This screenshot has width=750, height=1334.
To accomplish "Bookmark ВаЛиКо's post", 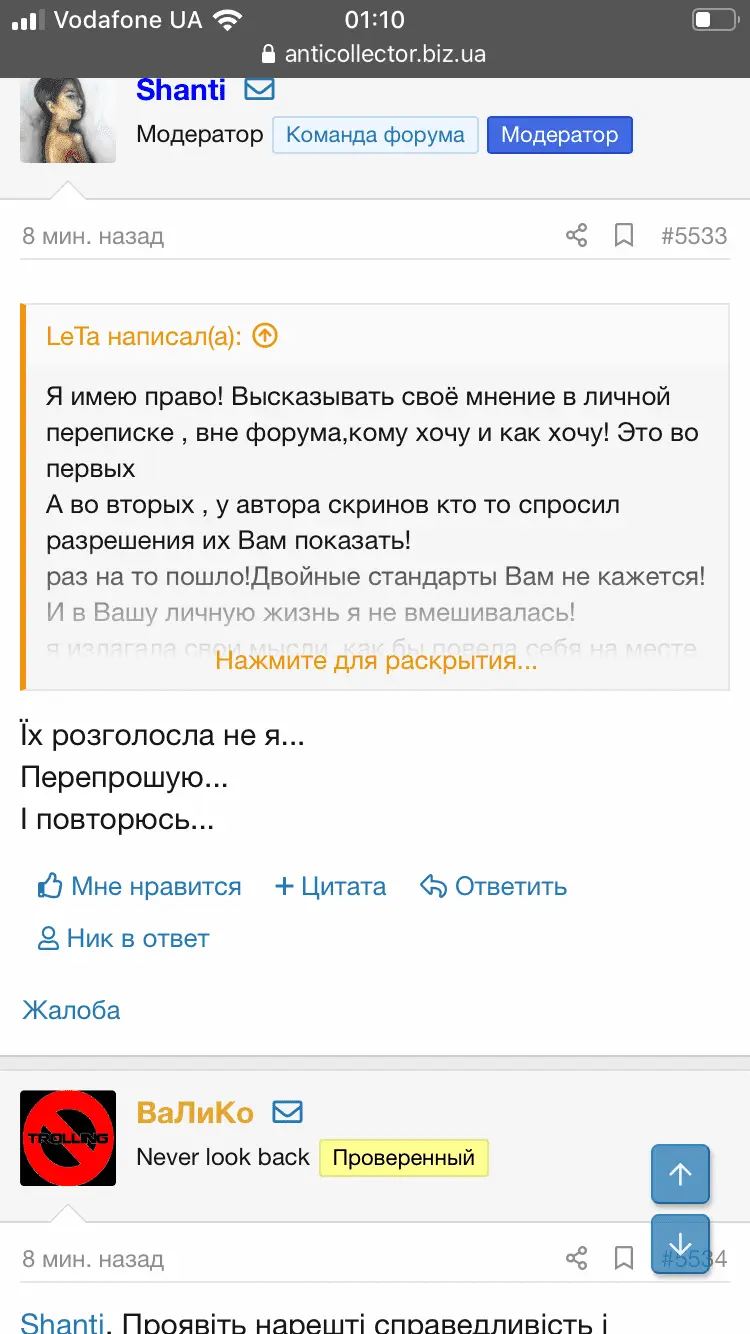I will [x=624, y=1258].
